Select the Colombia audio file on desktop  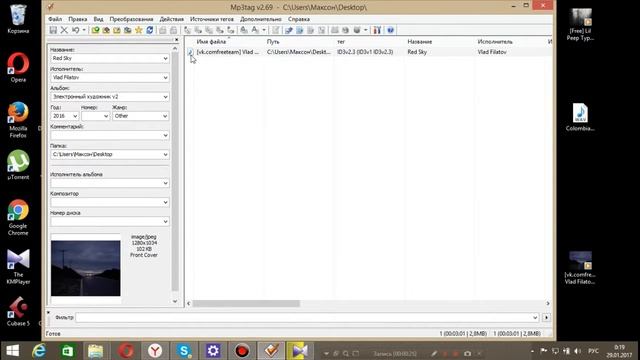[580, 117]
